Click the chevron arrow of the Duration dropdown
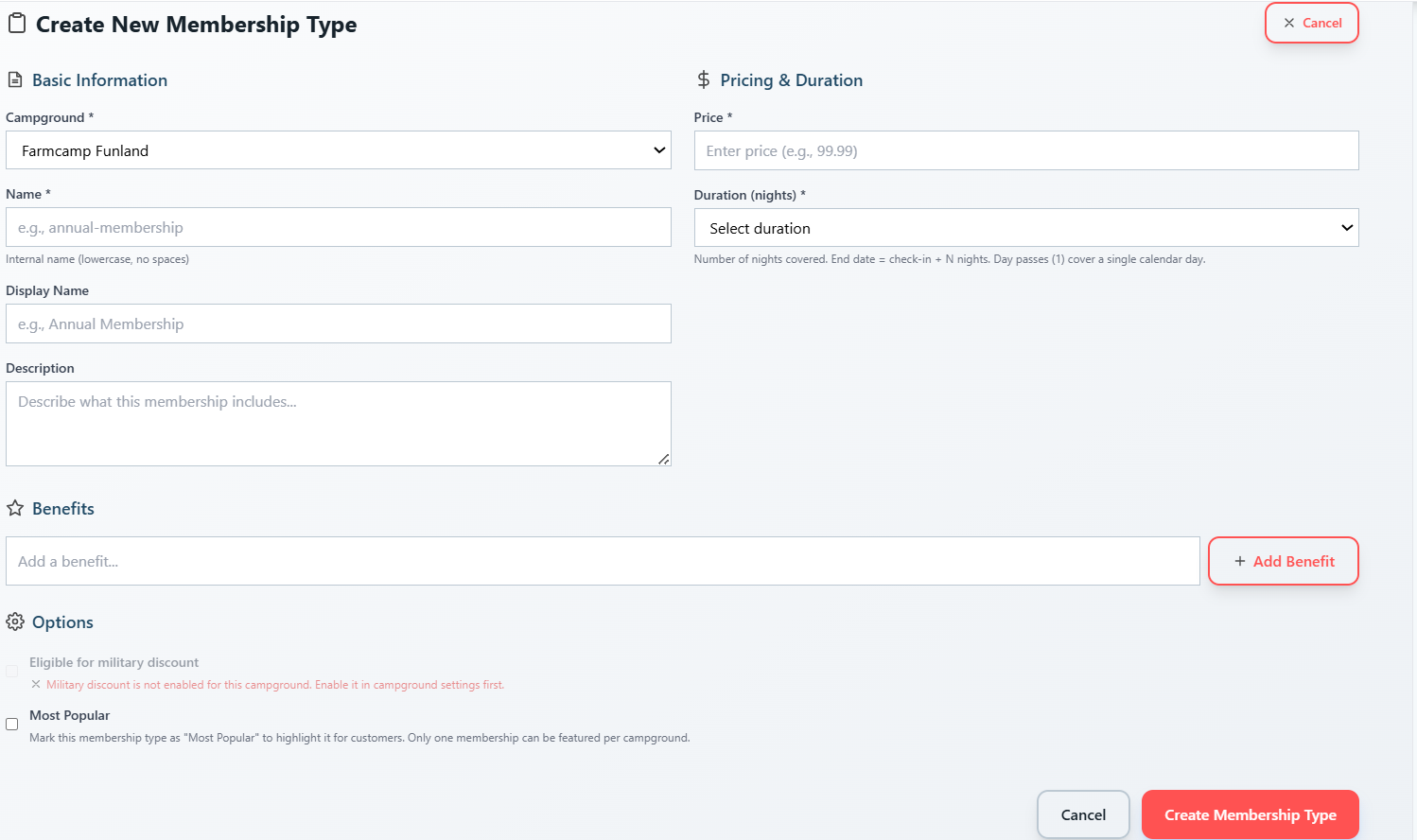The image size is (1417, 840). 1347,228
